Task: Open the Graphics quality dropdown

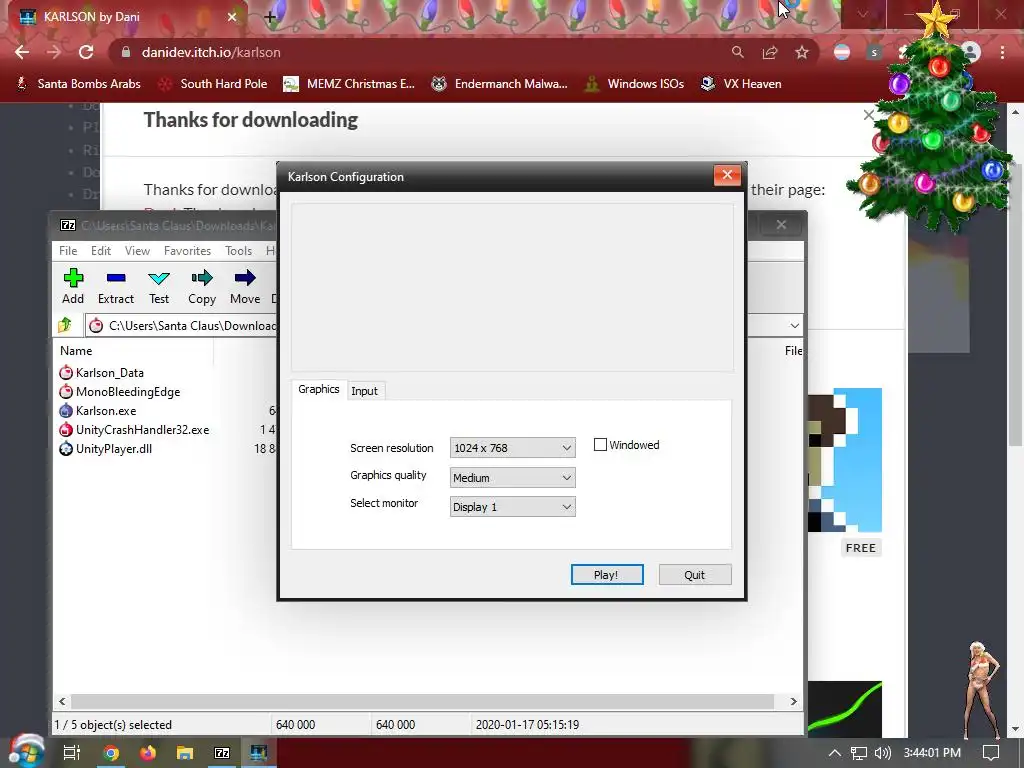Action: (x=513, y=478)
